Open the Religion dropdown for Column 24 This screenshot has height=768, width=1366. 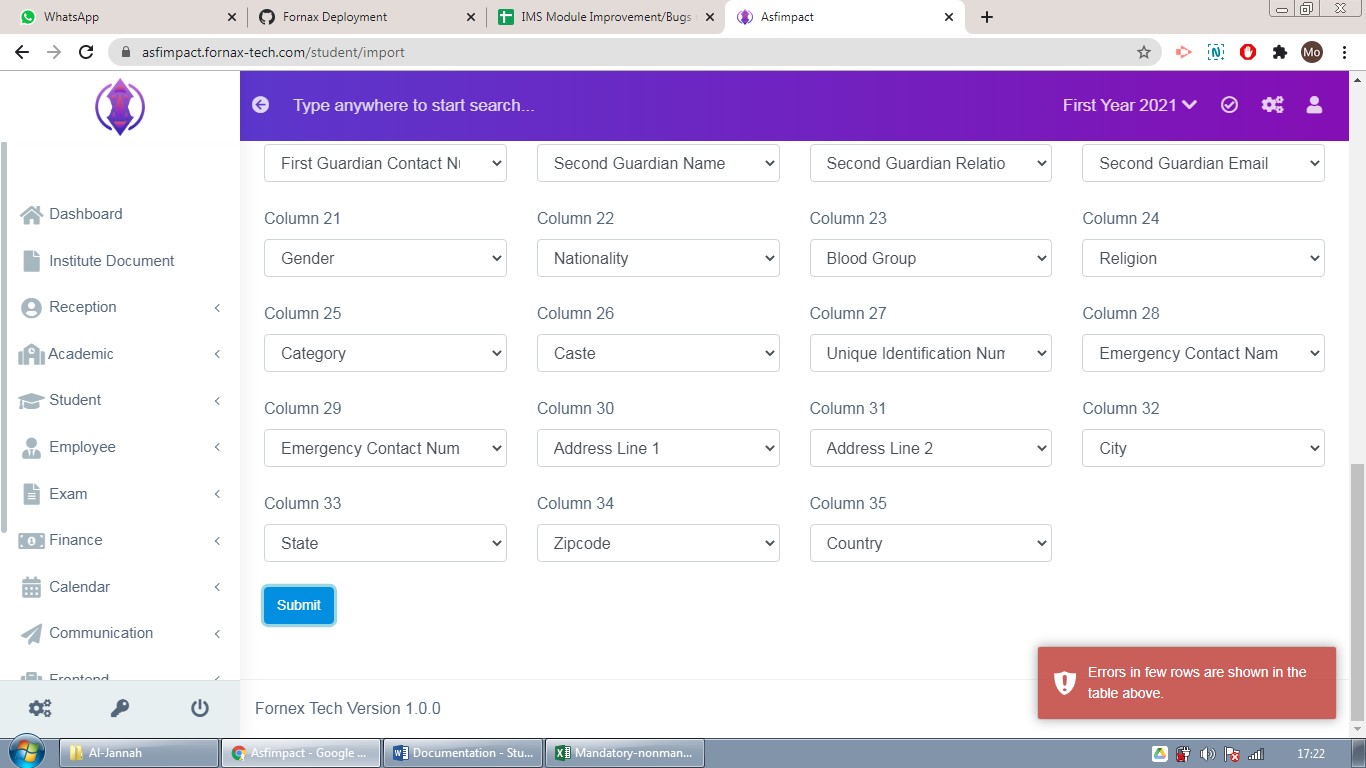pyautogui.click(x=1204, y=258)
